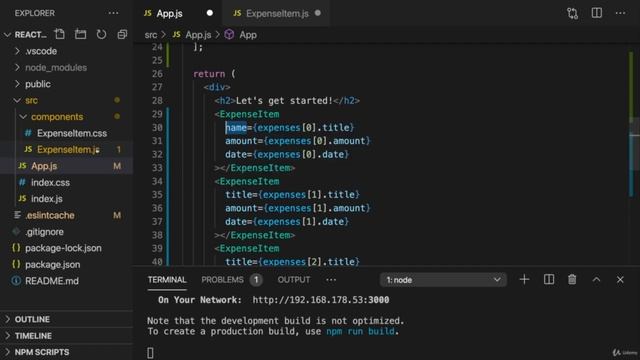
Task: Collapse the src folder
Action: point(66,100)
